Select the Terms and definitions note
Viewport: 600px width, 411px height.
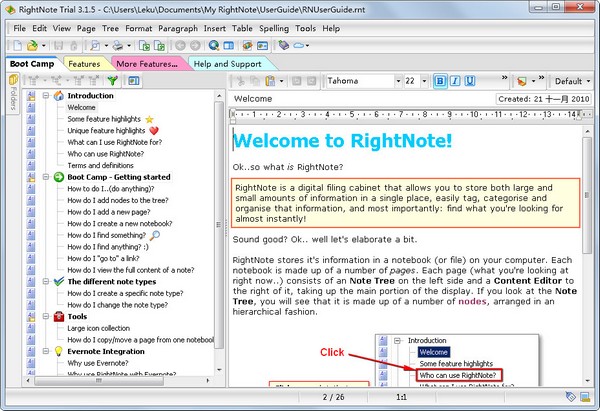coord(100,165)
